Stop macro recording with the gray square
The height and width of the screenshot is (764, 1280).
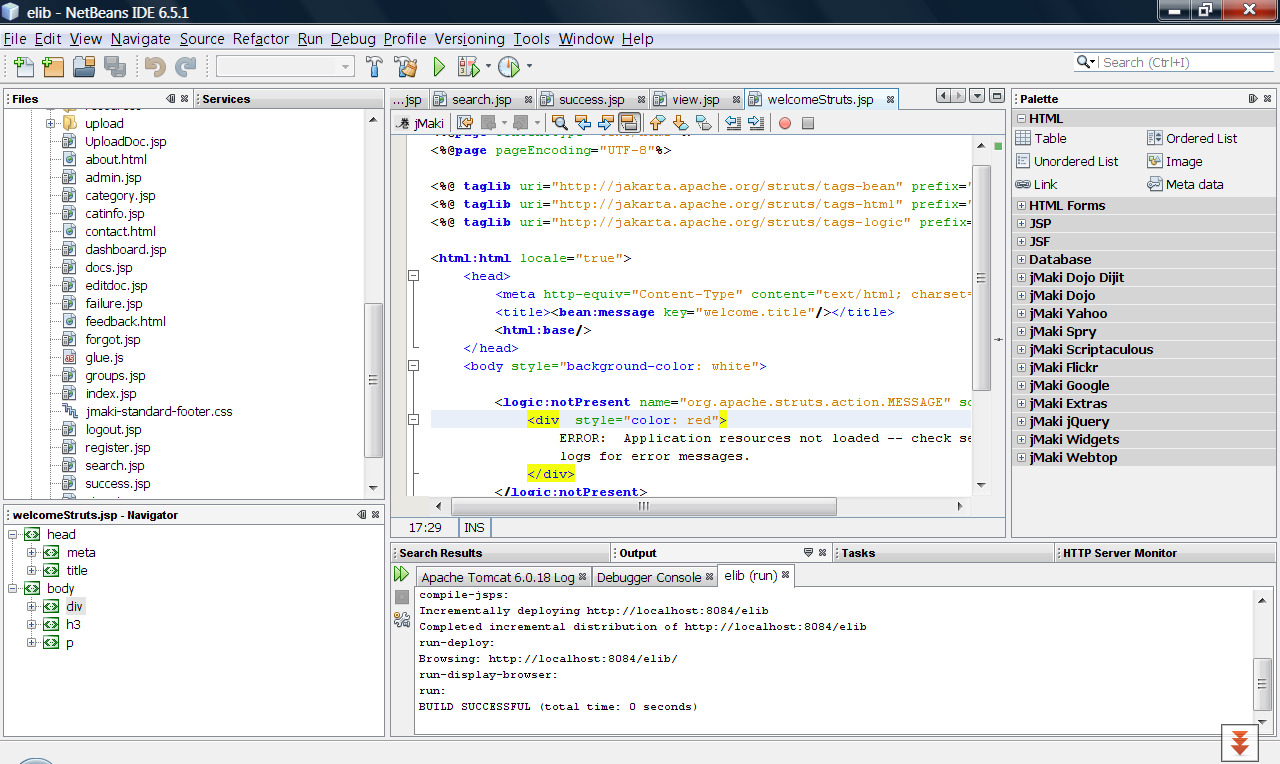point(808,124)
